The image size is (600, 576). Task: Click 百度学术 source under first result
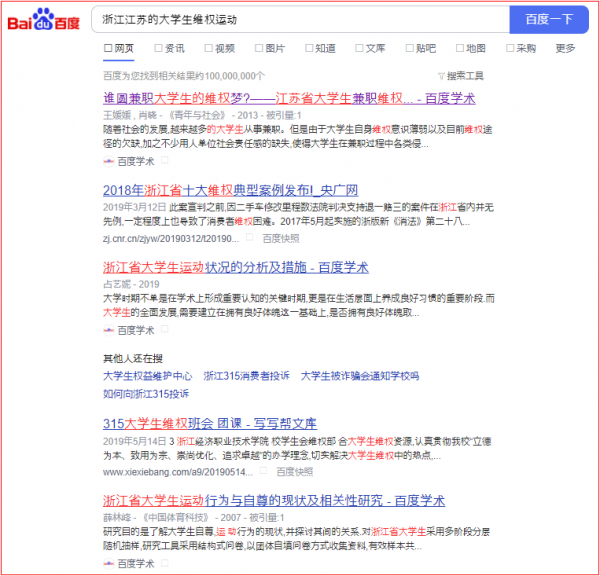[x=136, y=162]
